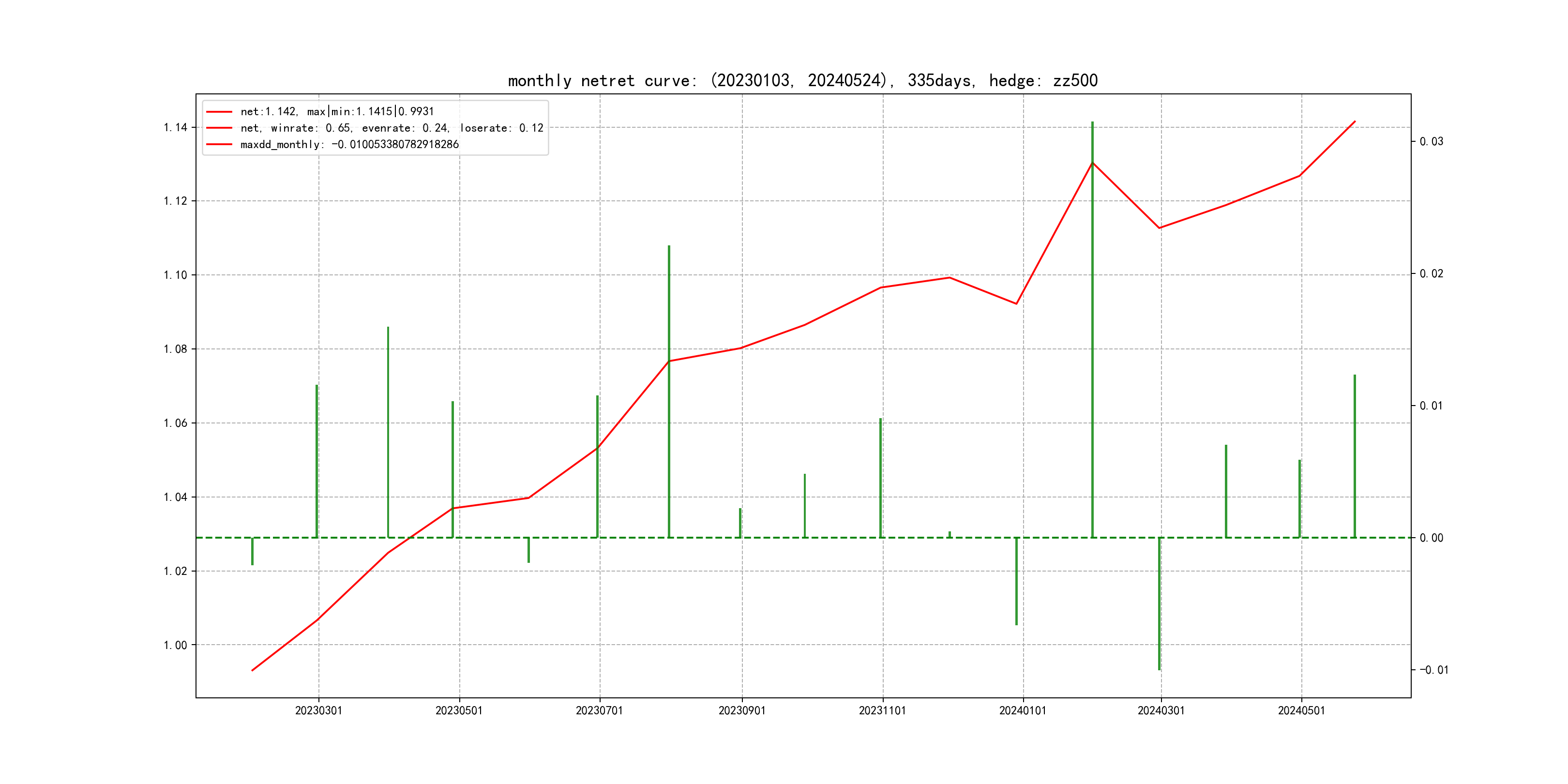1568x784 pixels.
Task: Click the 20240501 x-axis label
Action: [x=1301, y=710]
